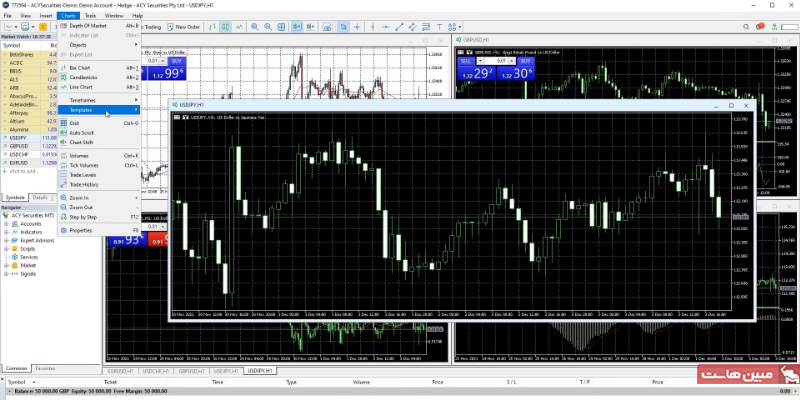This screenshot has width=800, height=400.
Task: Open the new chart dropdown arrow
Action: 16,27
